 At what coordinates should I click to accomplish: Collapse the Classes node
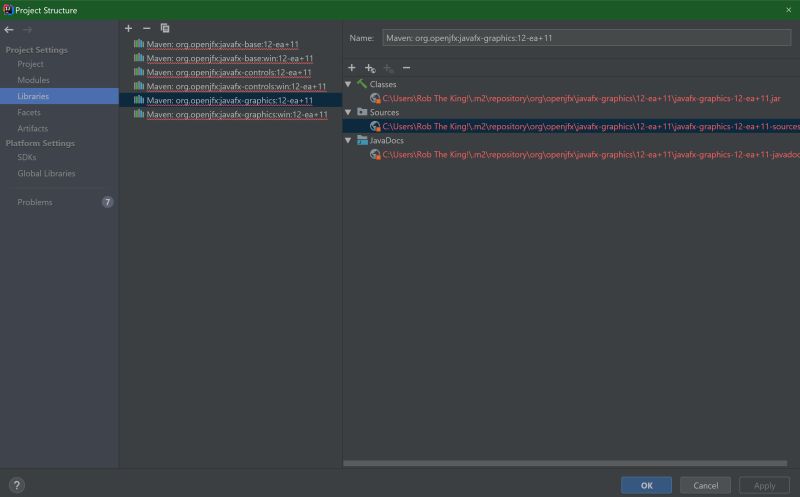pyautogui.click(x=348, y=84)
